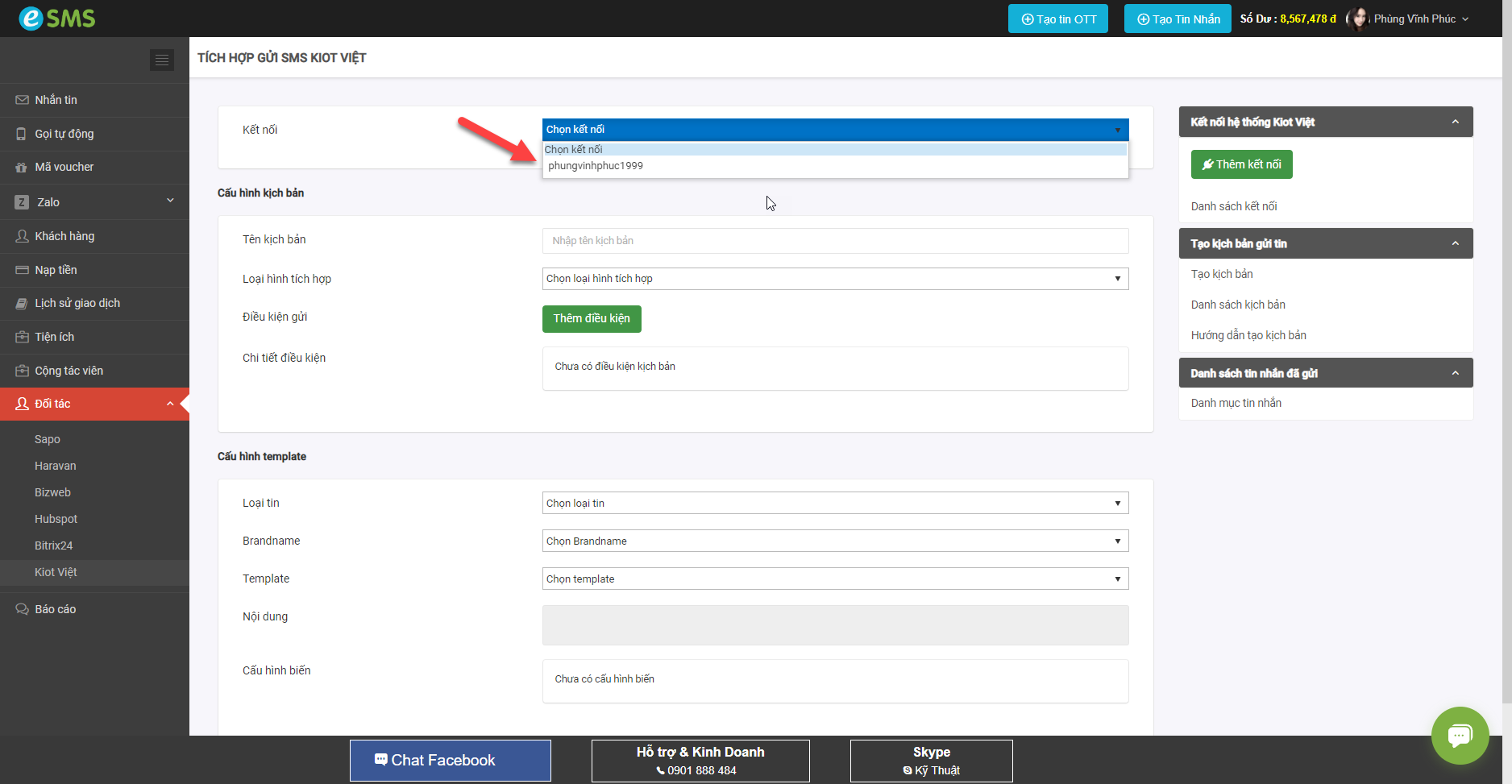Toggle the sidebar hamburger menu icon
This screenshot has width=1512, height=784.
(x=162, y=60)
